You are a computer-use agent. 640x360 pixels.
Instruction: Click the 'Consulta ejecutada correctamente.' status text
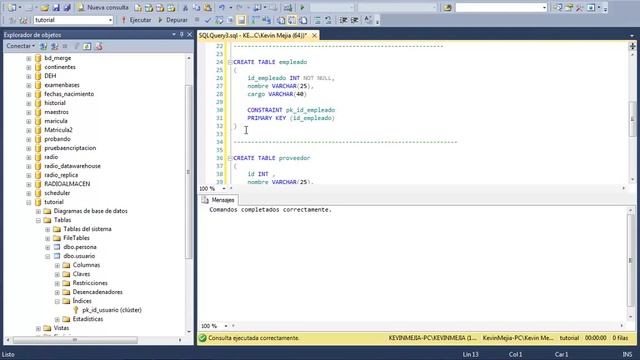tap(253, 338)
